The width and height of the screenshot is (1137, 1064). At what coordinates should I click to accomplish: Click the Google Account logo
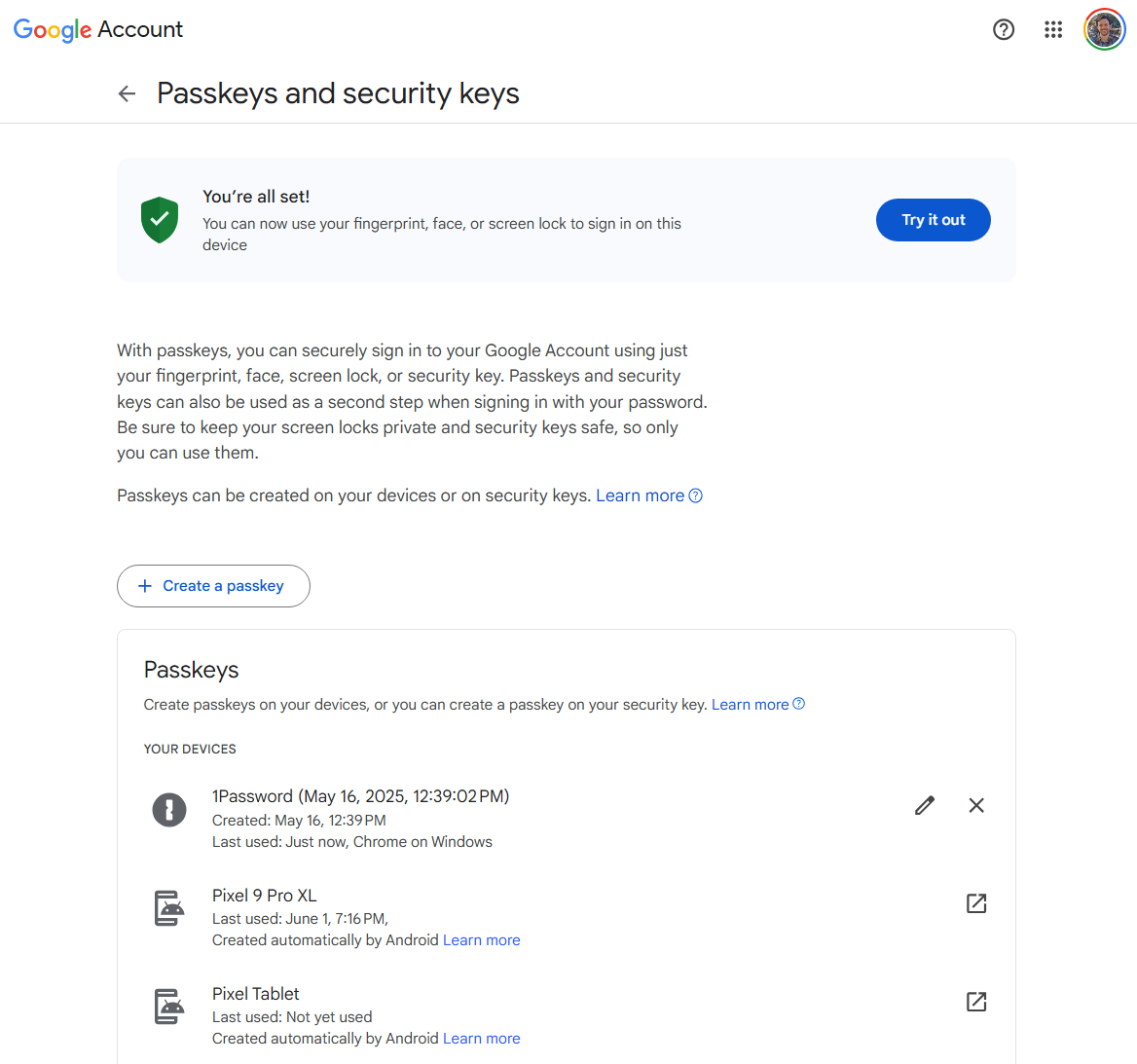(98, 29)
